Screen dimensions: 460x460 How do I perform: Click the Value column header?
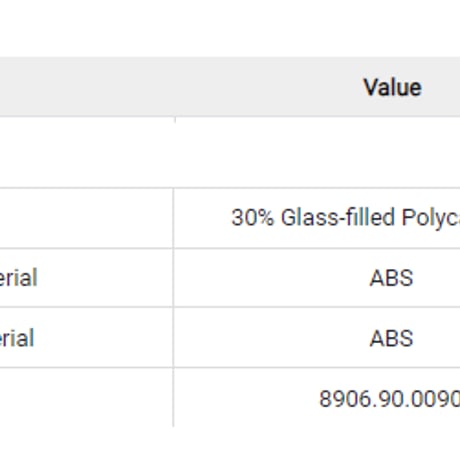point(392,87)
